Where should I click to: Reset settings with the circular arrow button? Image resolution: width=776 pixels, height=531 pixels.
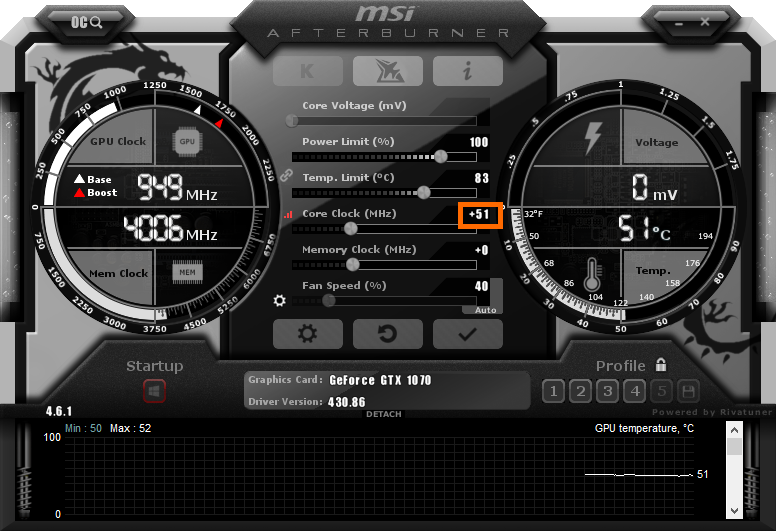(x=387, y=334)
